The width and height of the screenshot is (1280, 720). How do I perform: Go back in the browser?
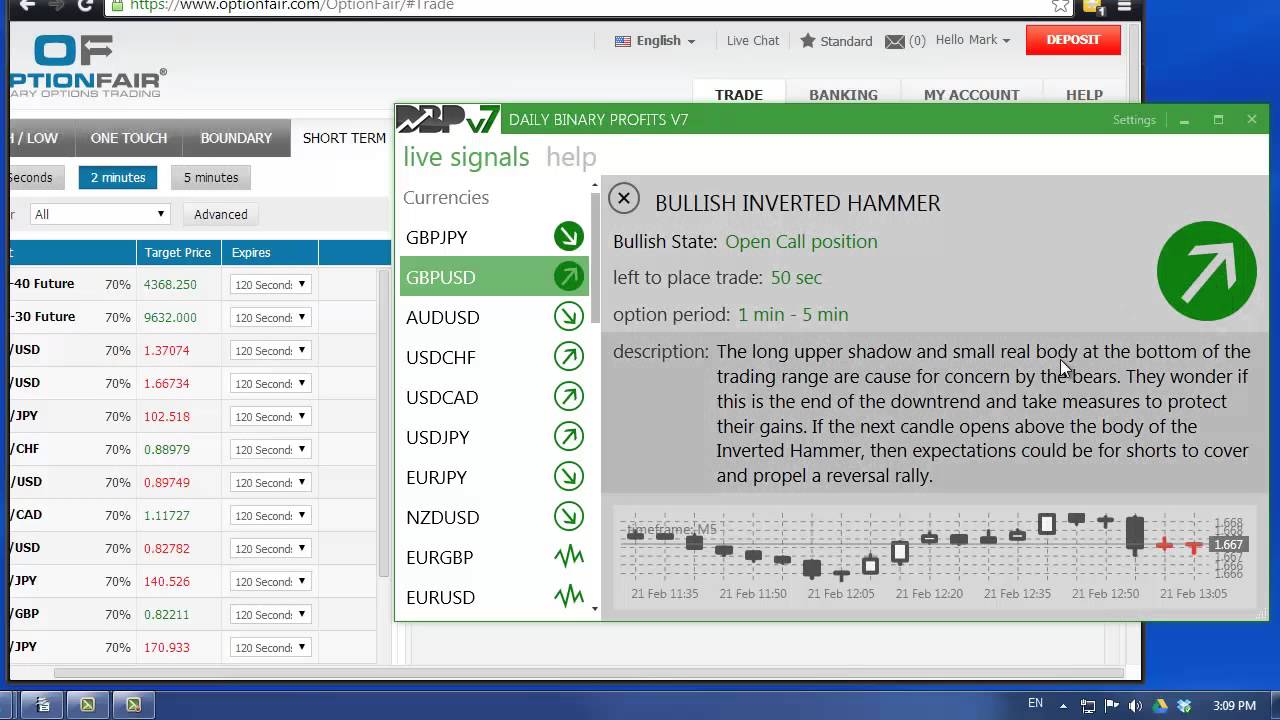(27, 5)
